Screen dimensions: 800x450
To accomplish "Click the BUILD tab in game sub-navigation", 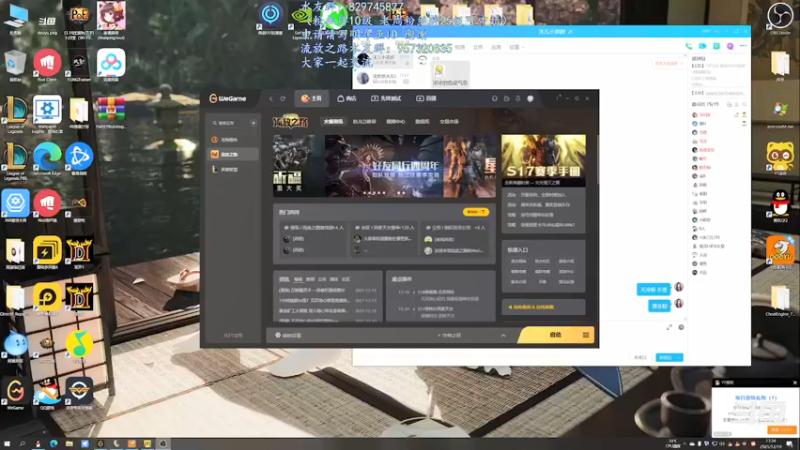I will click(364, 121).
